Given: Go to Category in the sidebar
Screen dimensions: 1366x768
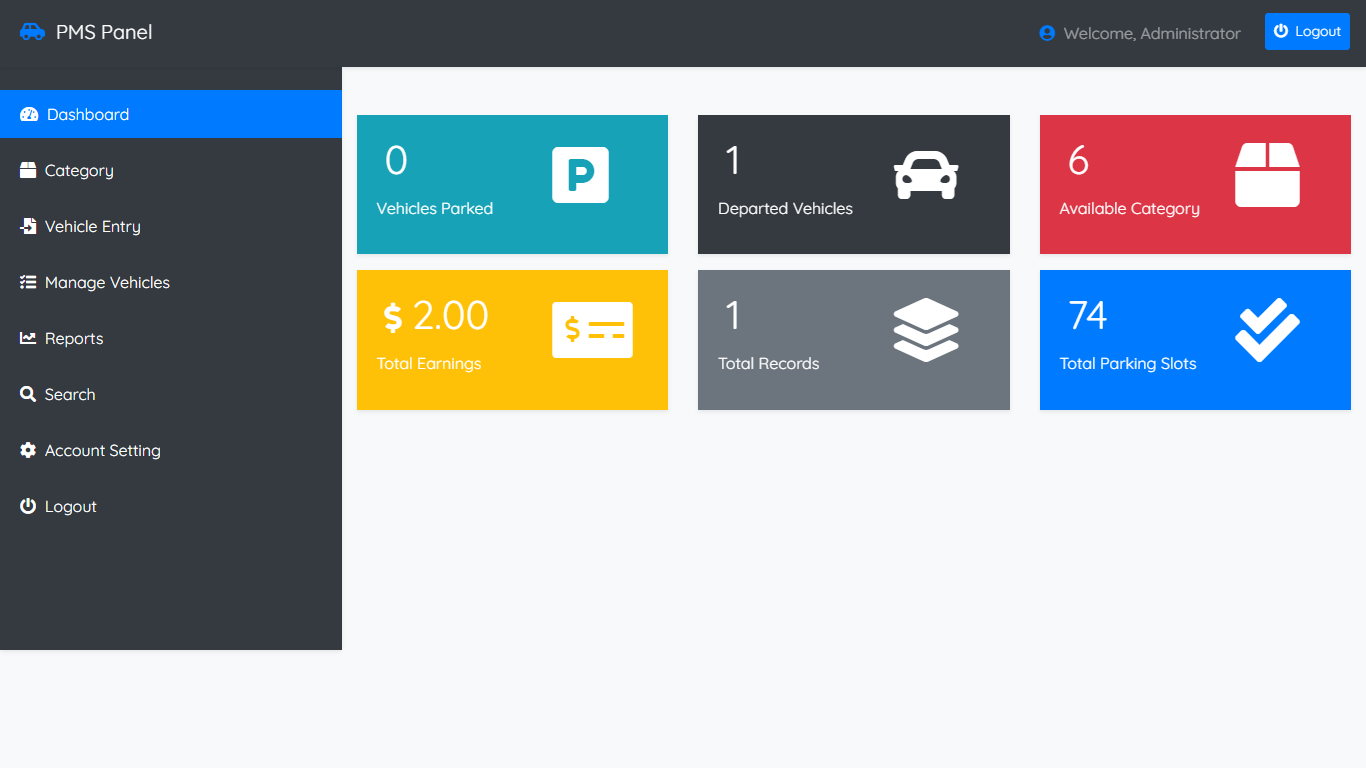Looking at the screenshot, I should [79, 170].
